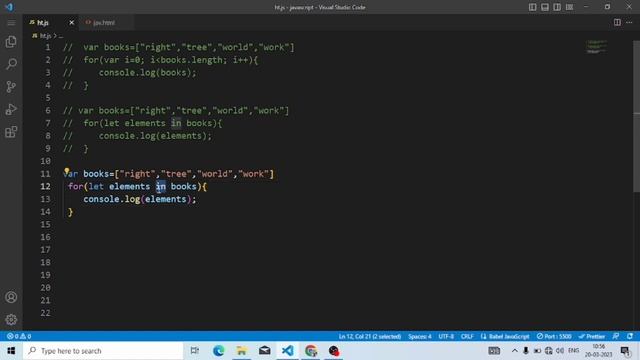Change file encoding UTF-8

click(446, 336)
